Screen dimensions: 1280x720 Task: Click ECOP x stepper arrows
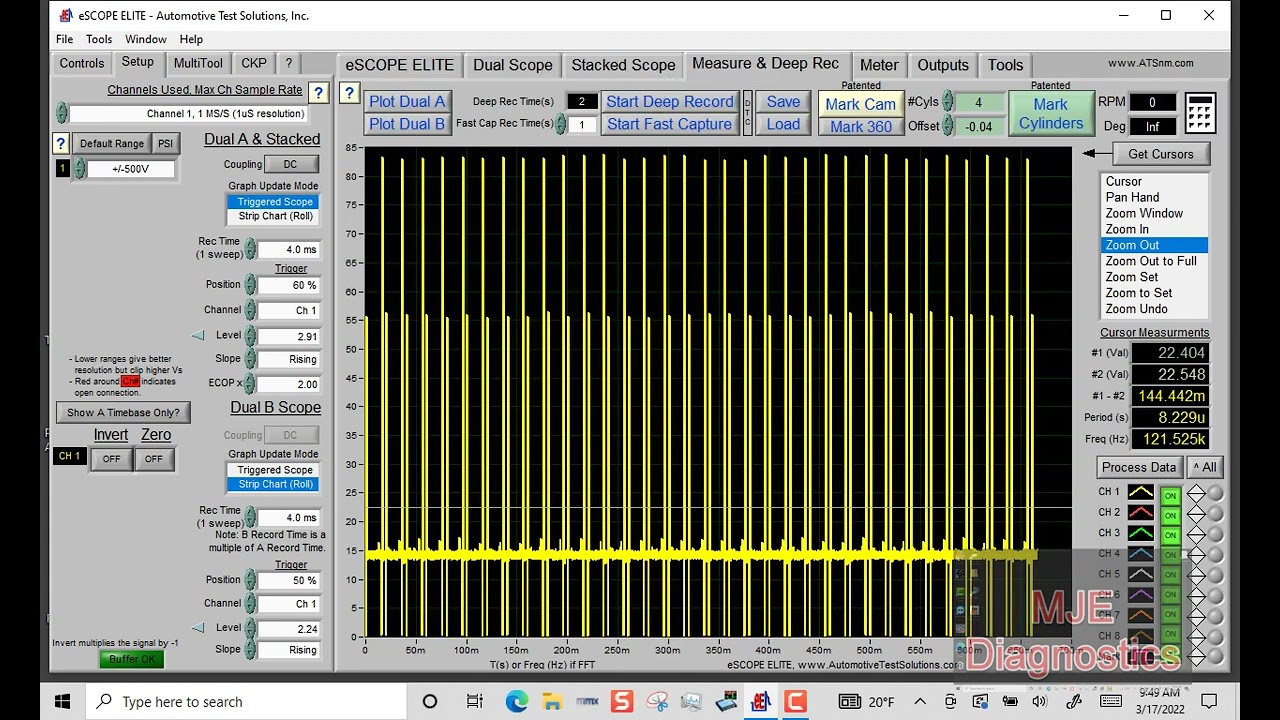coord(251,383)
